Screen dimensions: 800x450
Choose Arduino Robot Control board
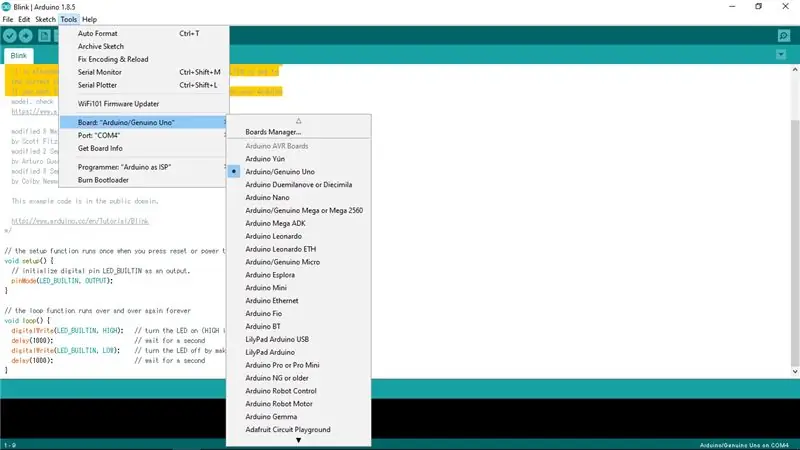pyautogui.click(x=298, y=391)
